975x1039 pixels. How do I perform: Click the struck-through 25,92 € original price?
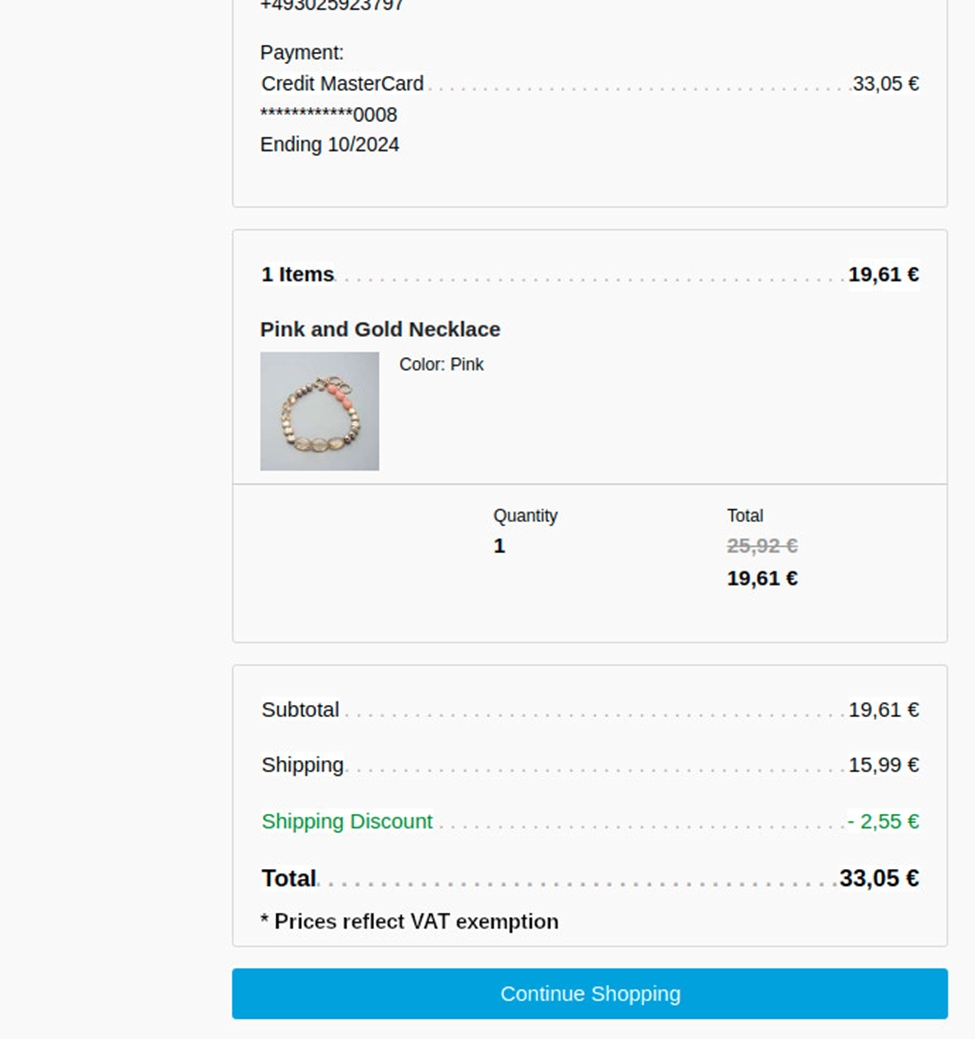(x=761, y=546)
